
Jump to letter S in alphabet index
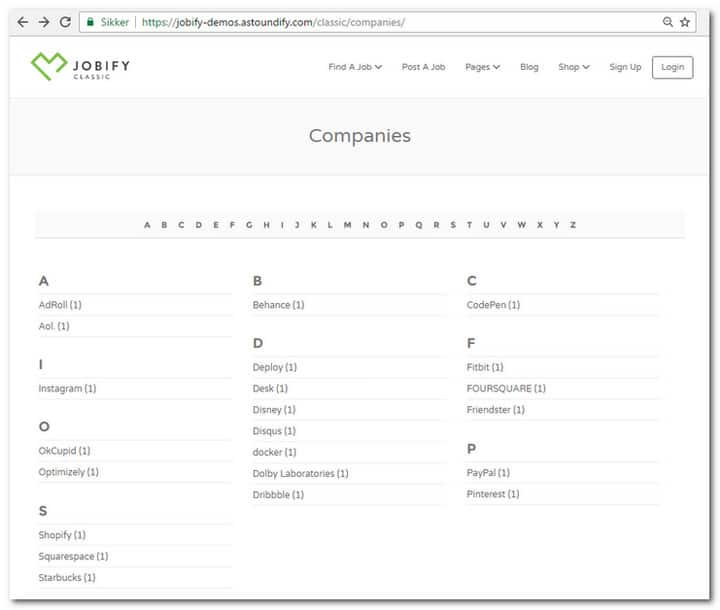pos(452,225)
